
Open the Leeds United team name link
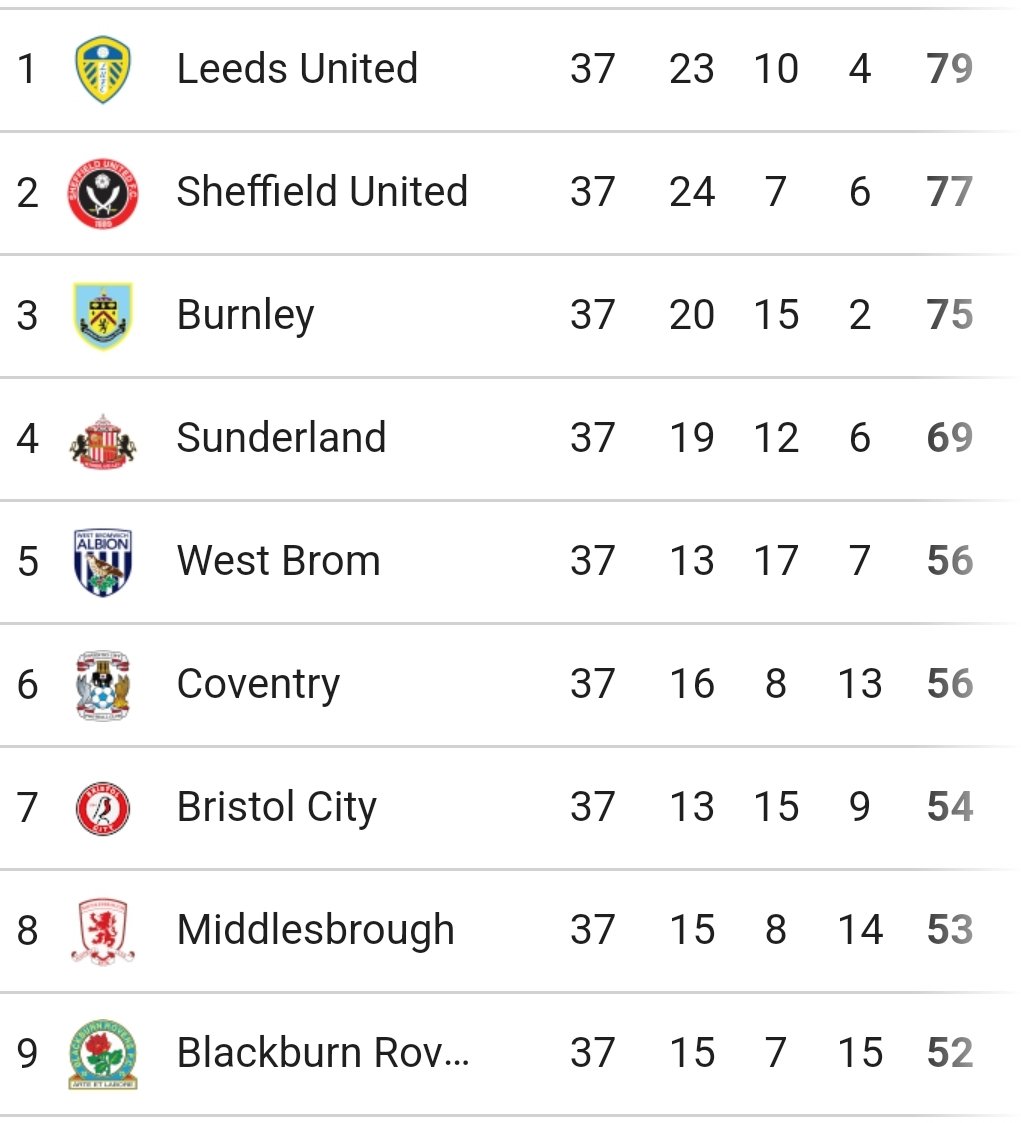pos(297,69)
